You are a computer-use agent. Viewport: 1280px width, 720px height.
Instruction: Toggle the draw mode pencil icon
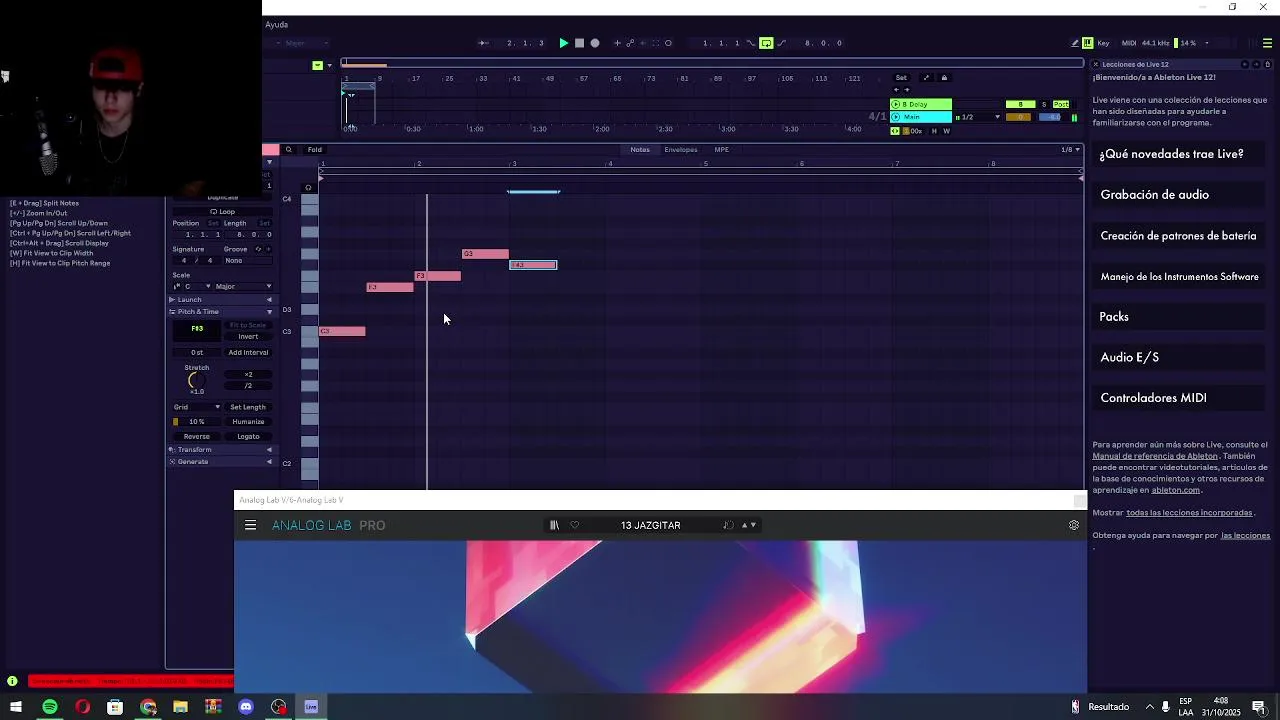1073,43
